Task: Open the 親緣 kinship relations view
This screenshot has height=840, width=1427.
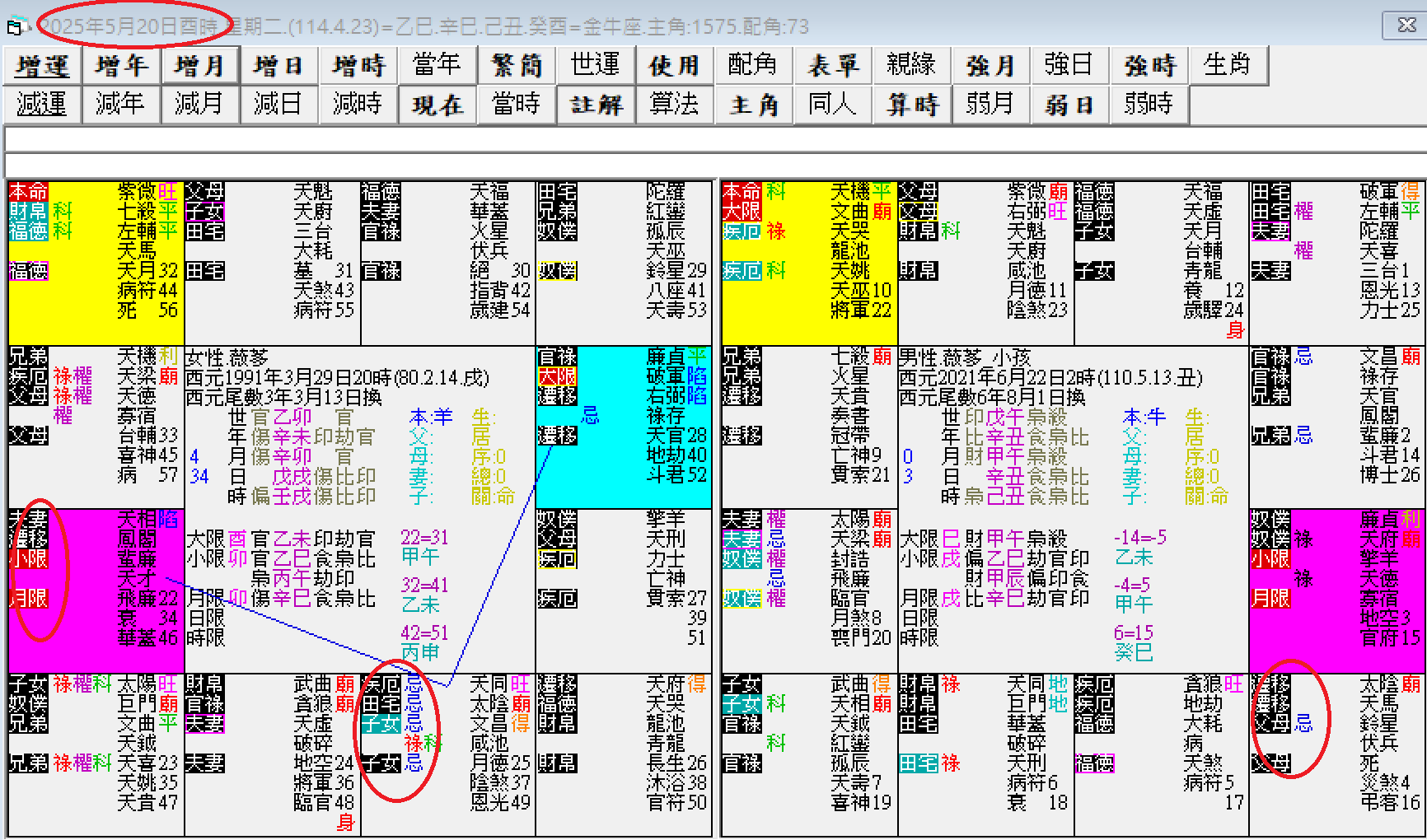Action: 912,65
